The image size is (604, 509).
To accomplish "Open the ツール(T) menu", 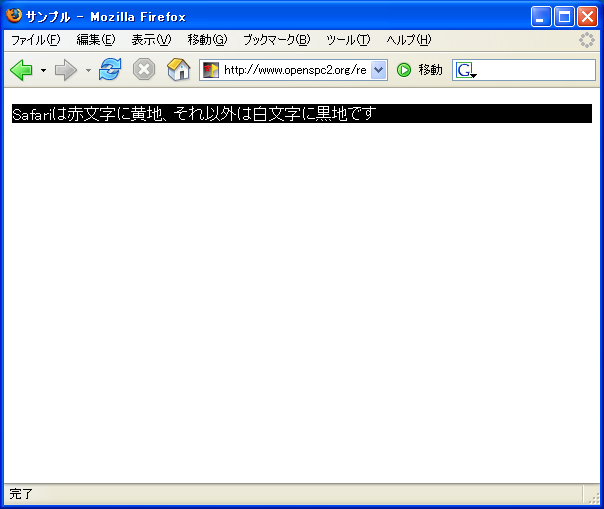I will coord(348,40).
